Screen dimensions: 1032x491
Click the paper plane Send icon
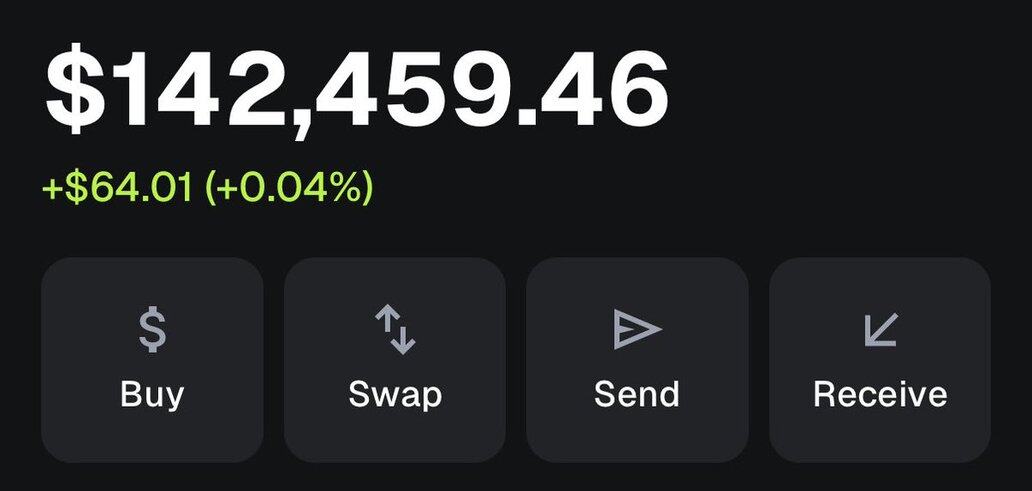pos(637,329)
